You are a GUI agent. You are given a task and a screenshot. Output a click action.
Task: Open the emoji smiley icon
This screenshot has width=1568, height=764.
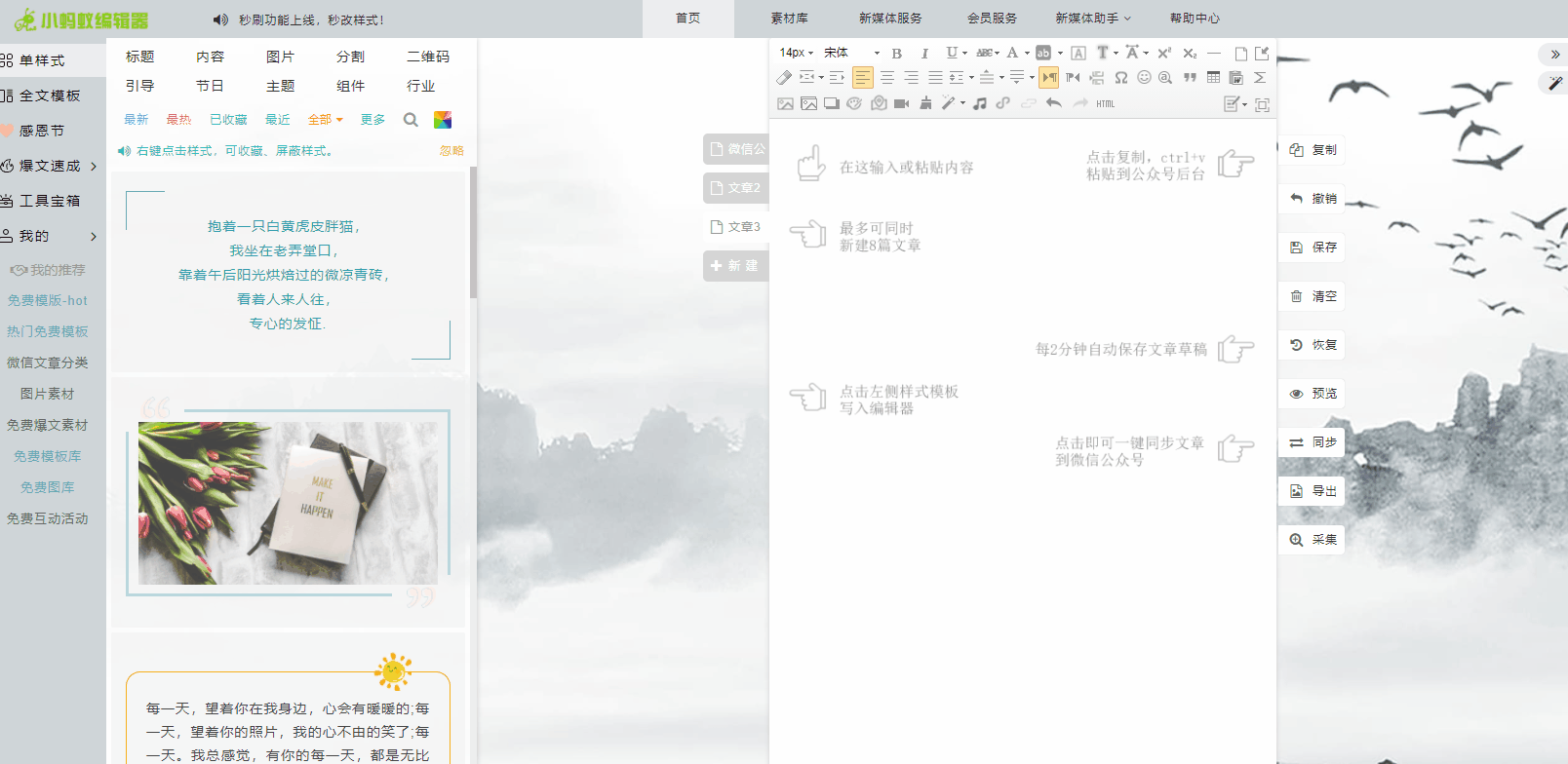[x=1144, y=77]
